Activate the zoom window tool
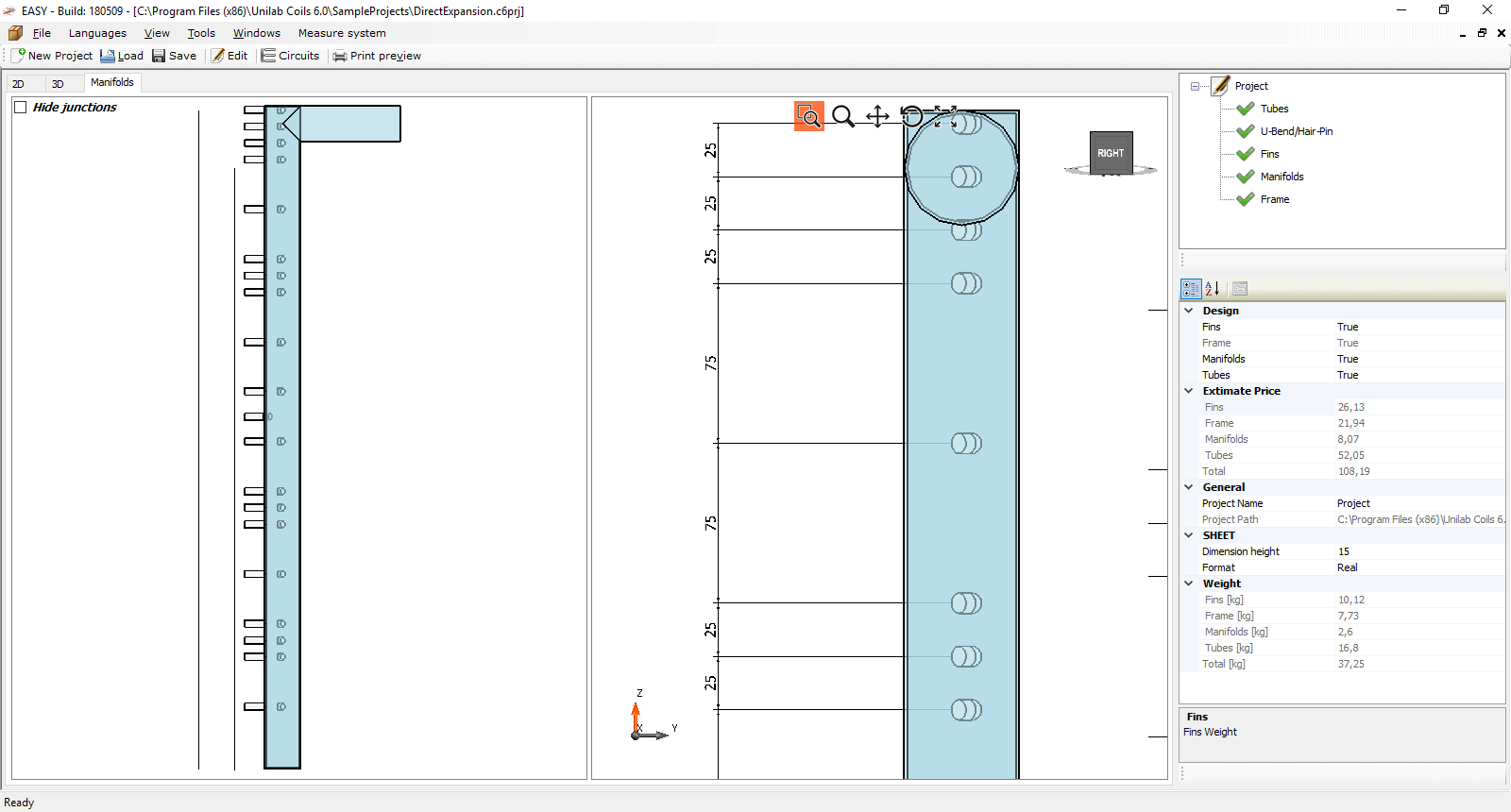This screenshot has width=1511, height=812. point(809,116)
